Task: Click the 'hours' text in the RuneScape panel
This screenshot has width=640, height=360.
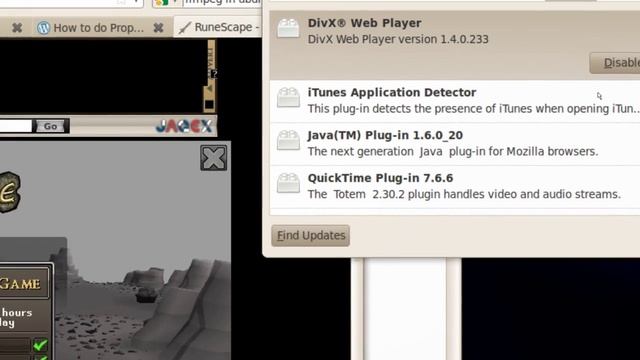Action: [17, 313]
